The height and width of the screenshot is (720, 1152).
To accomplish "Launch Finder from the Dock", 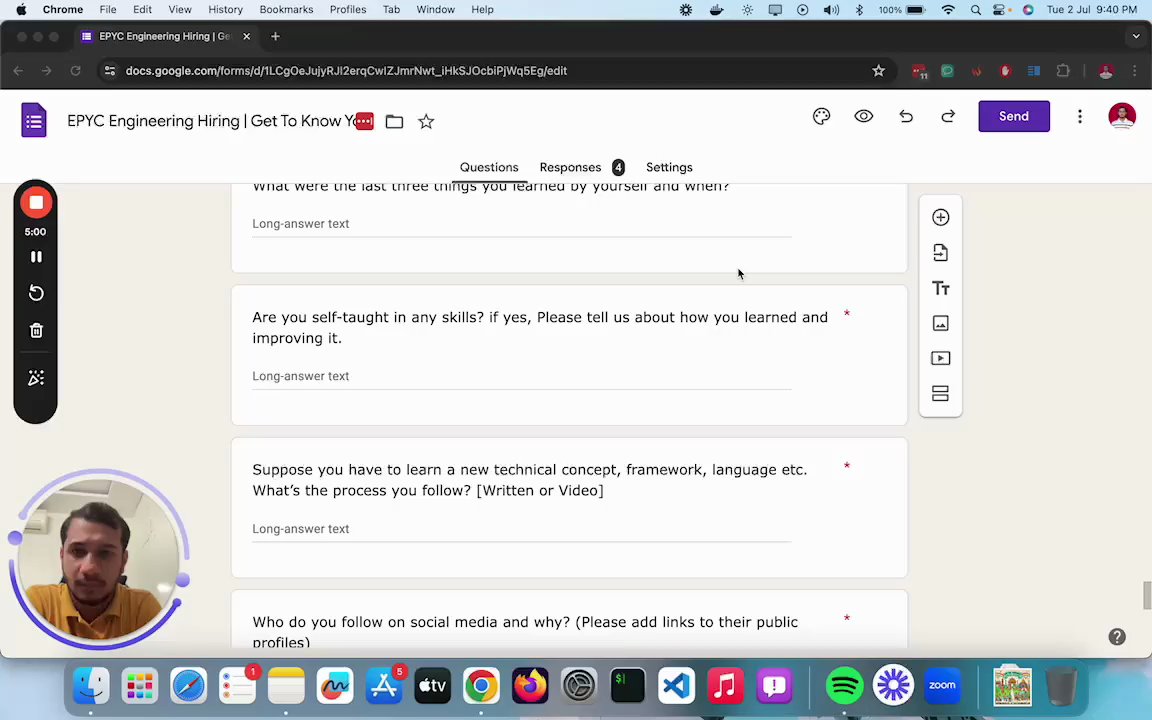I will tap(91, 686).
